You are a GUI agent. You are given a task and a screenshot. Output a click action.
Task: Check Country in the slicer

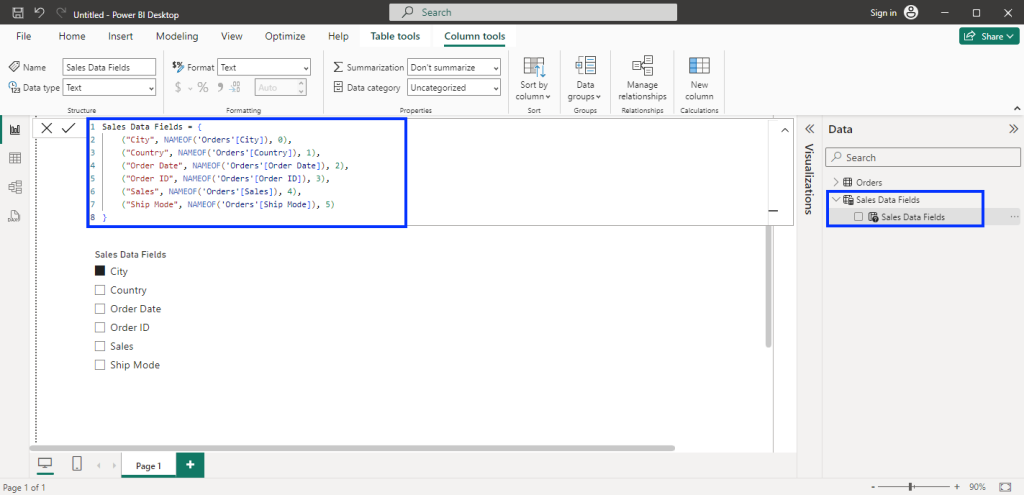[100, 290]
